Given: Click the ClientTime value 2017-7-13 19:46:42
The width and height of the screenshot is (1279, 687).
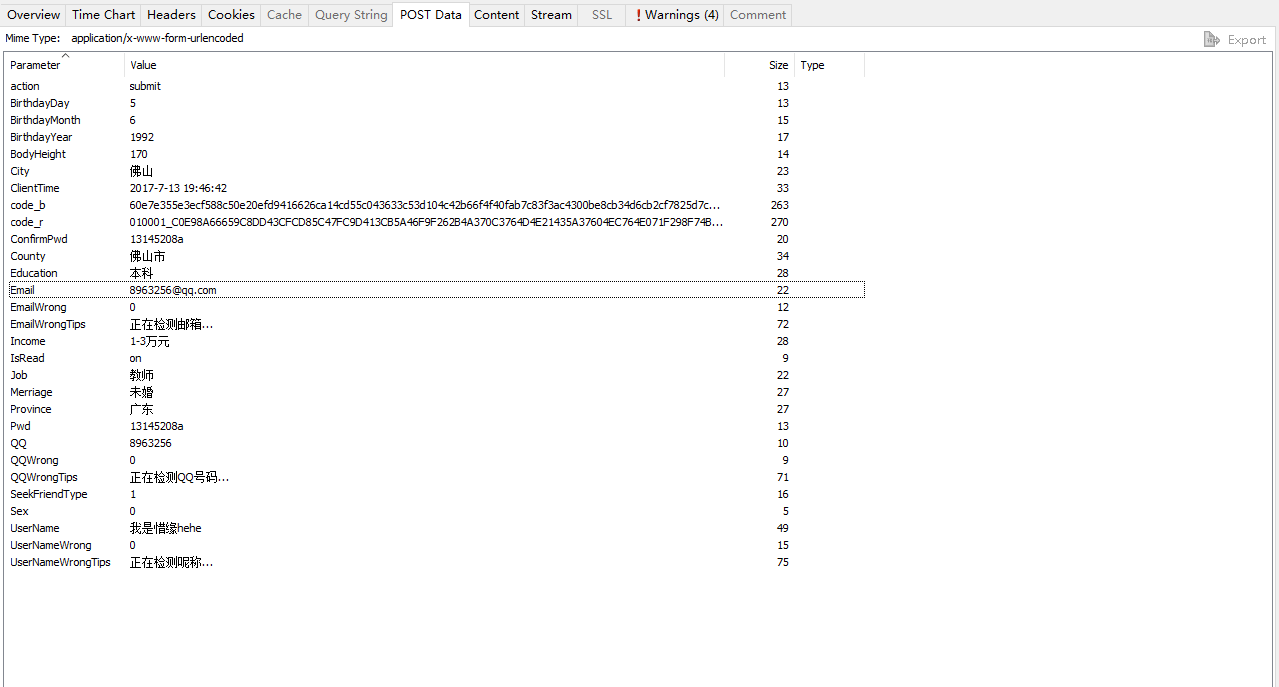Looking at the screenshot, I should pyautogui.click(x=178, y=188).
